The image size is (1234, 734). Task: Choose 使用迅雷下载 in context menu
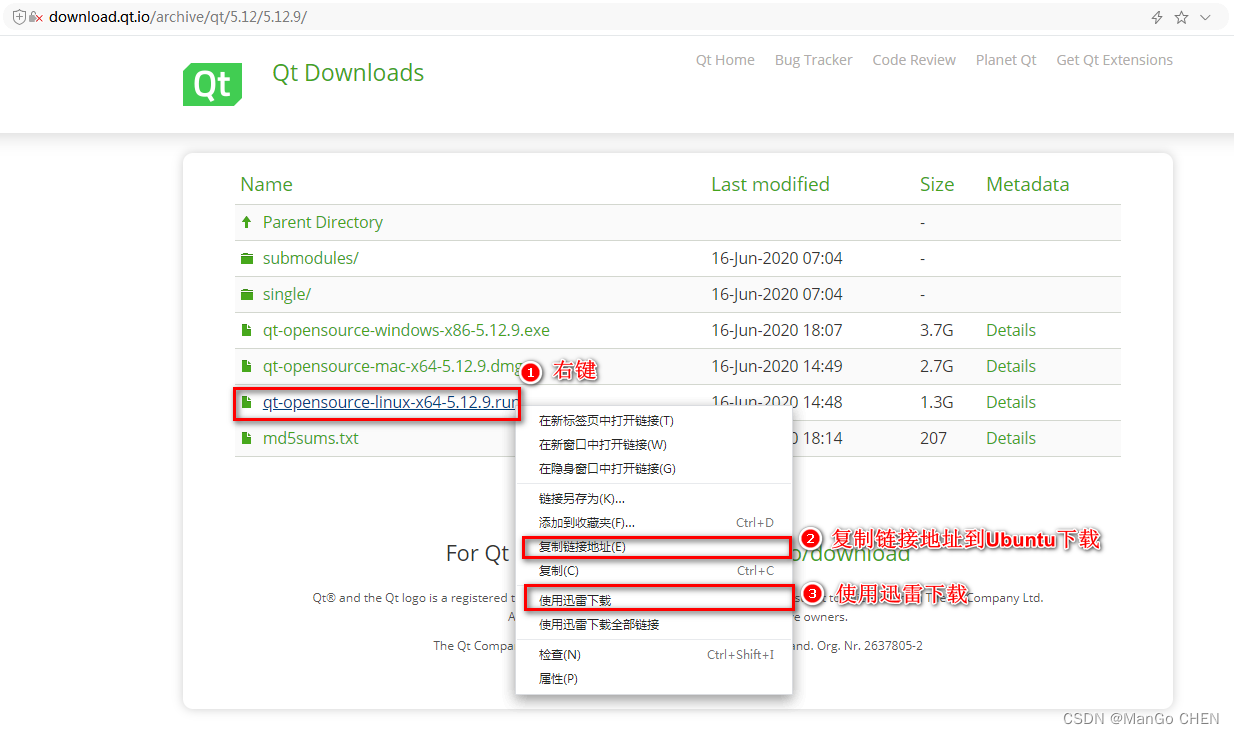point(654,600)
